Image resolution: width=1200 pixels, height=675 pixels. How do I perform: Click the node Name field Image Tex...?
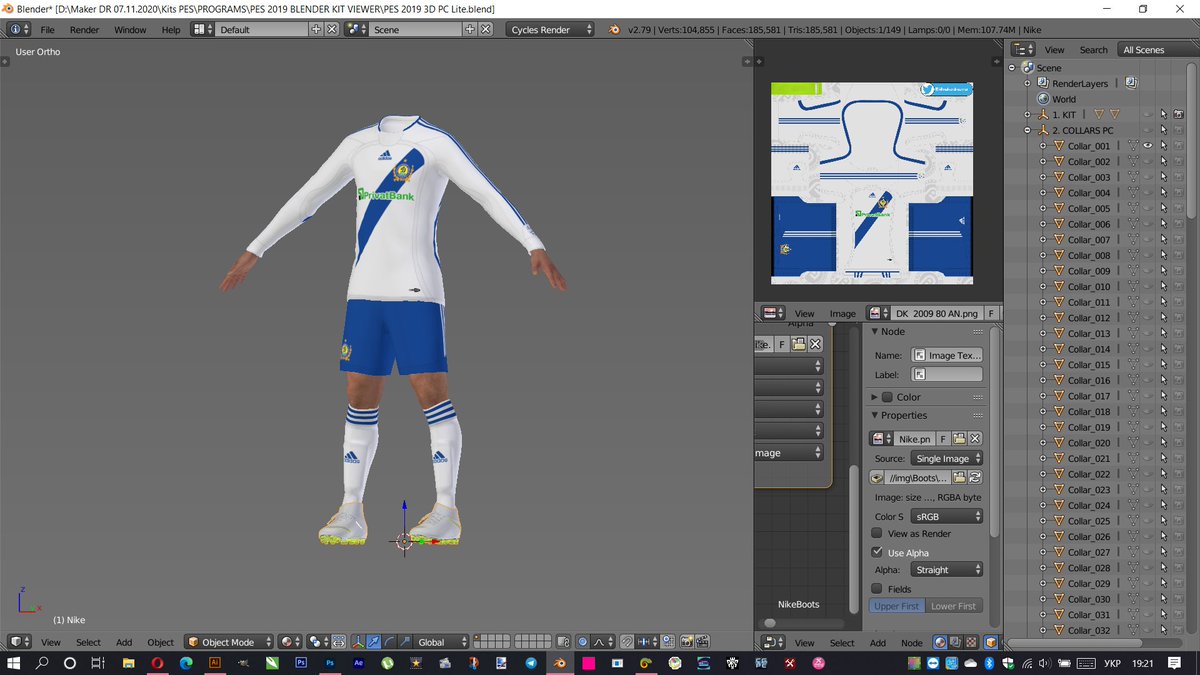[x=946, y=355]
